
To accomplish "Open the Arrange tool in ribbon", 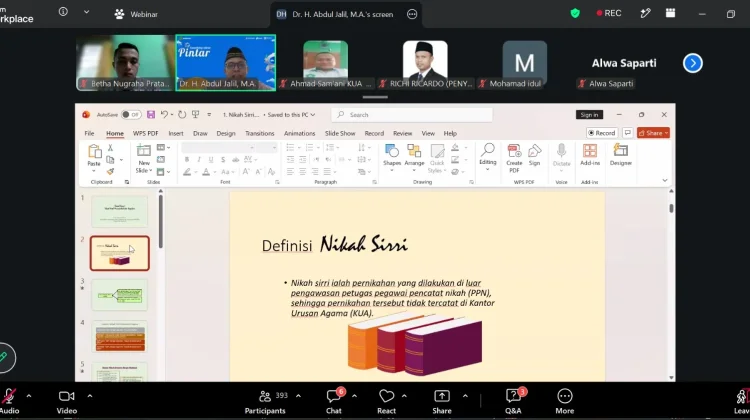I will pos(414,156).
